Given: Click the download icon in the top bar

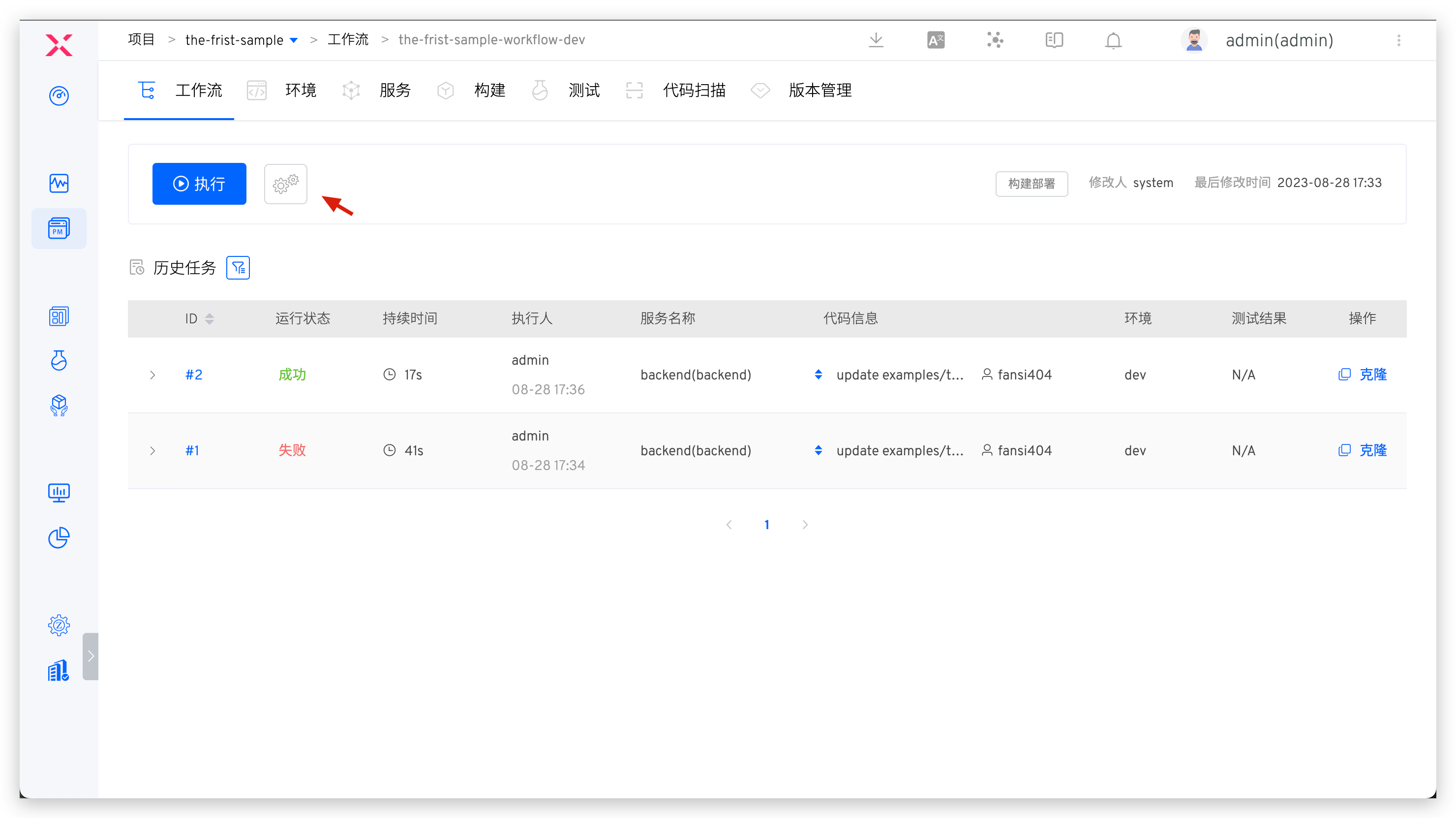Looking at the screenshot, I should point(876,40).
